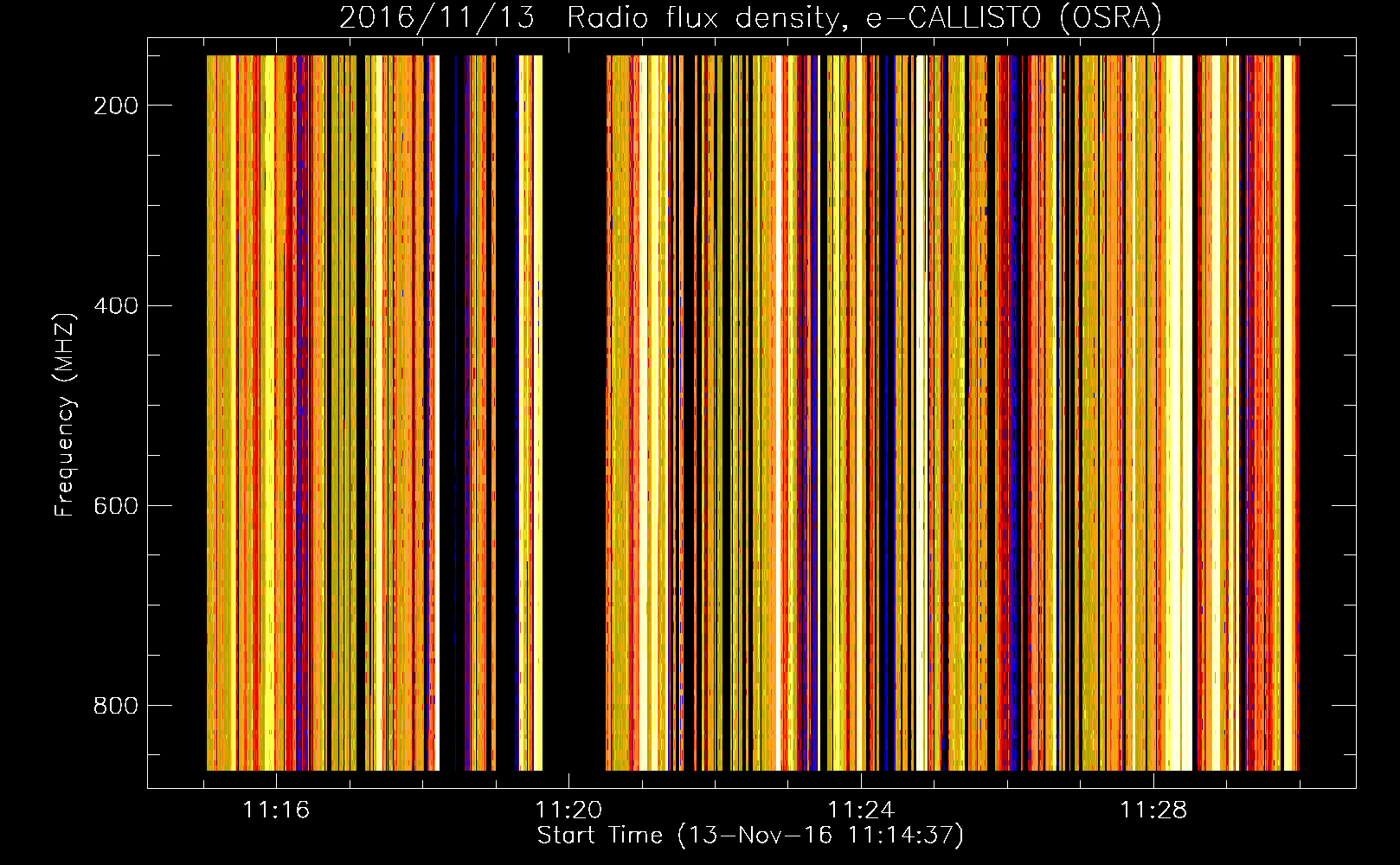Viewport: 1400px width, 865px height.
Task: Click the right axis tick opposite 600 MHz
Action: click(x=1344, y=505)
